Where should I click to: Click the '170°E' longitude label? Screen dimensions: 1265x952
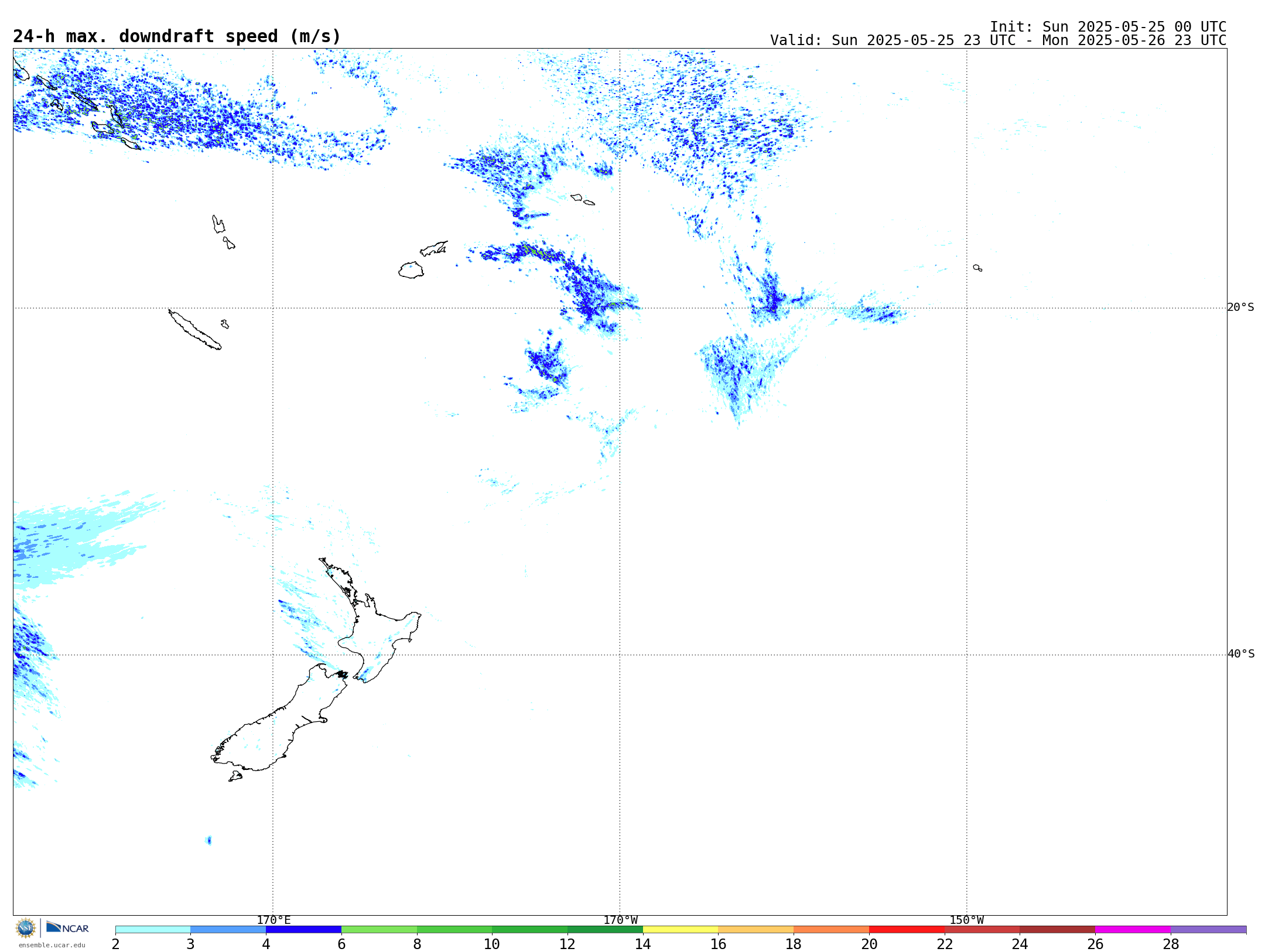click(x=273, y=920)
